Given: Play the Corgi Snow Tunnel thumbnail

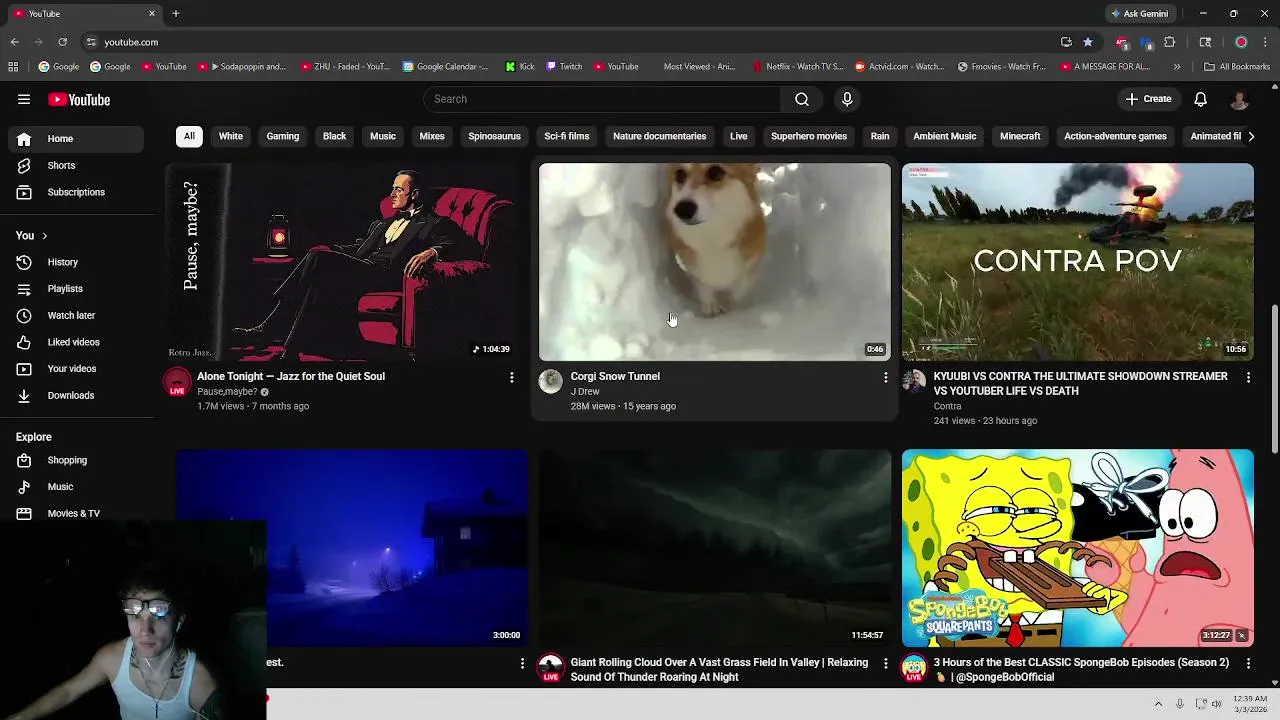Looking at the screenshot, I should 714,262.
